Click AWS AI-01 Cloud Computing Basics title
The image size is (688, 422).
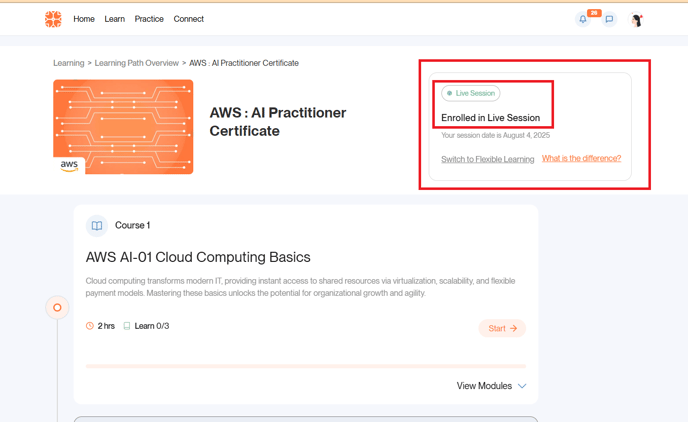(x=198, y=257)
